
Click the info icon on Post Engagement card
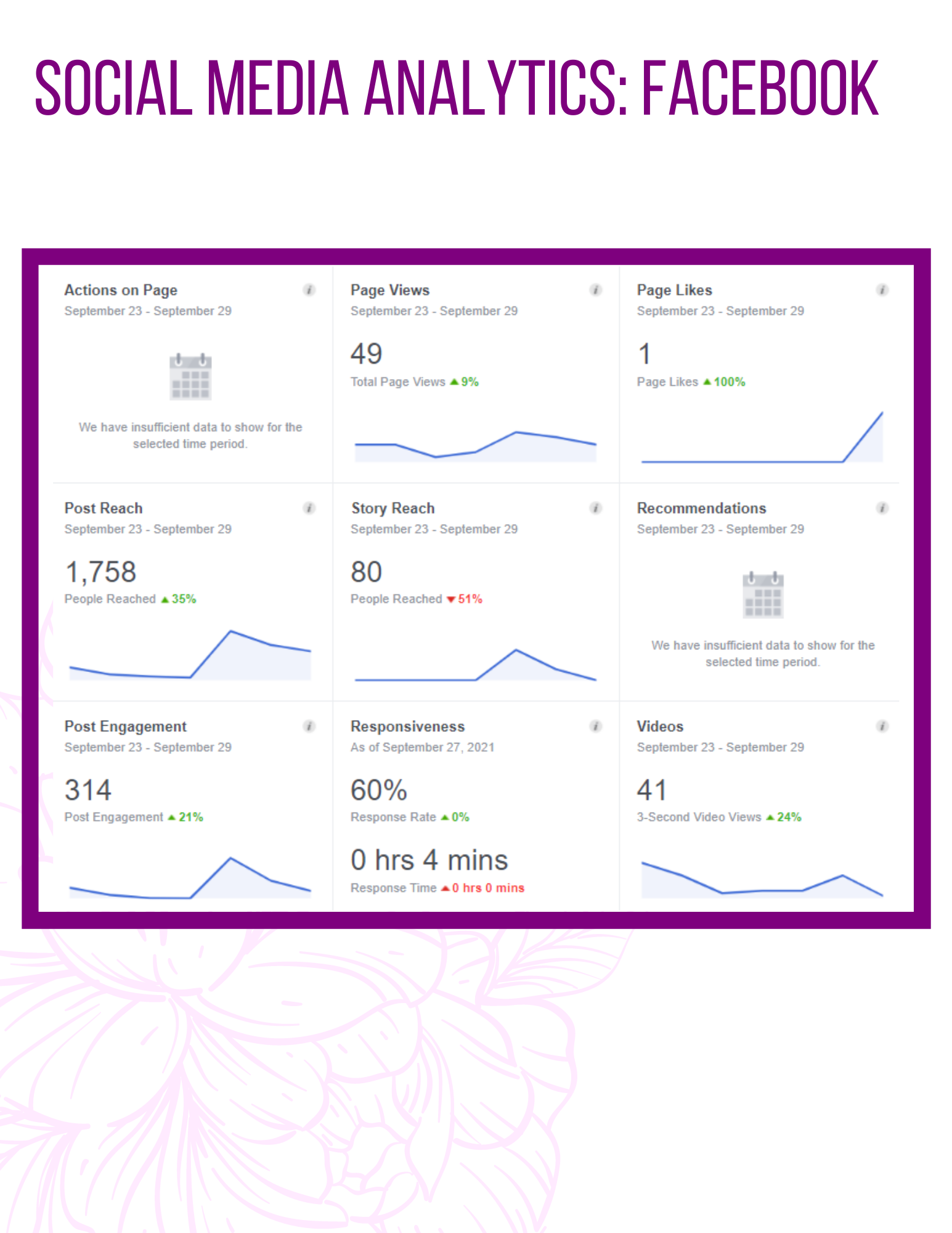click(x=309, y=726)
